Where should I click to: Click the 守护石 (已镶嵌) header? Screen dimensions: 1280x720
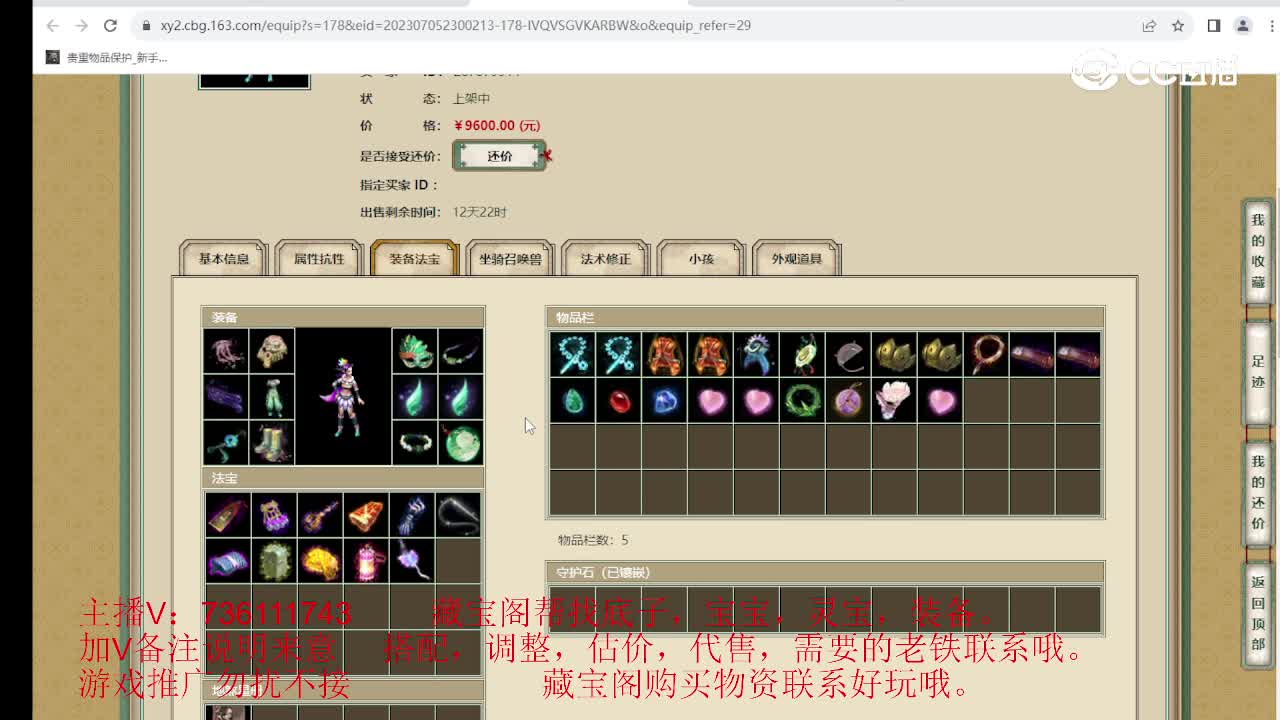tap(825, 572)
